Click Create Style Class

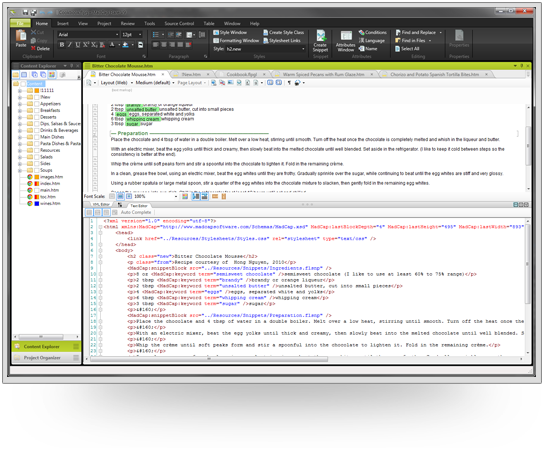coord(283,32)
